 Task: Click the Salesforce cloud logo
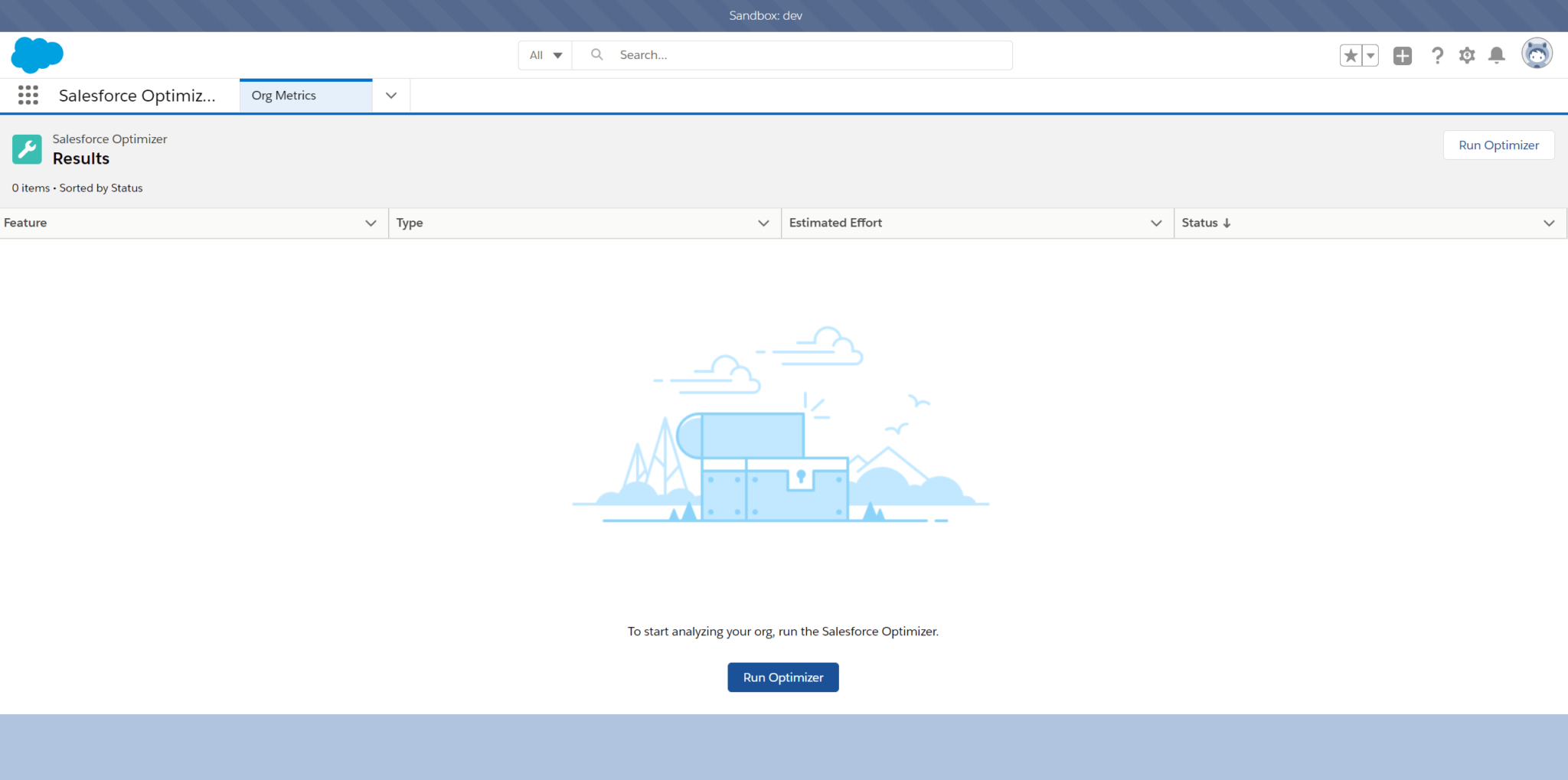pos(36,54)
